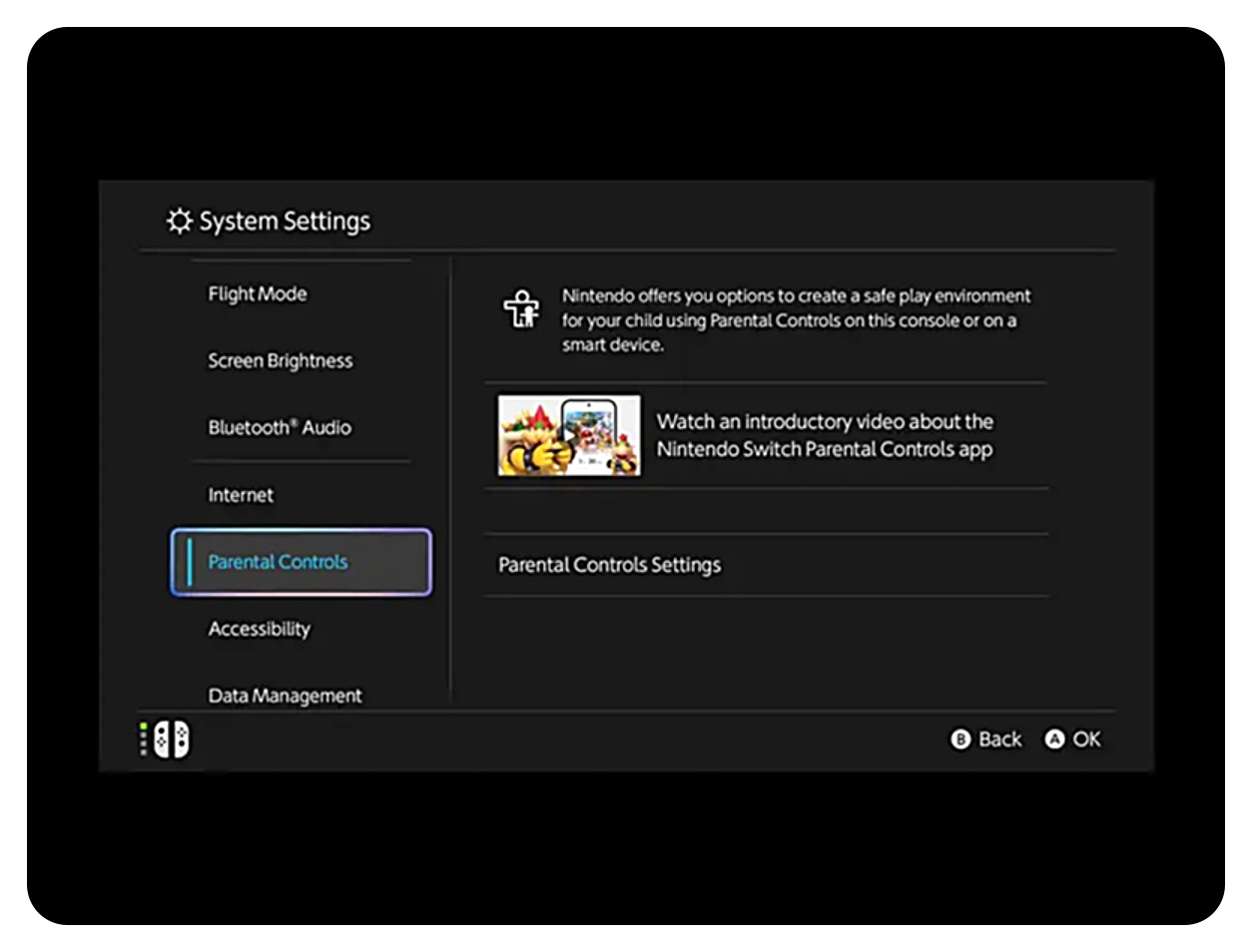Screen dimensions: 1252x952
Task: Click the parental controls figure icon
Action: click(521, 308)
